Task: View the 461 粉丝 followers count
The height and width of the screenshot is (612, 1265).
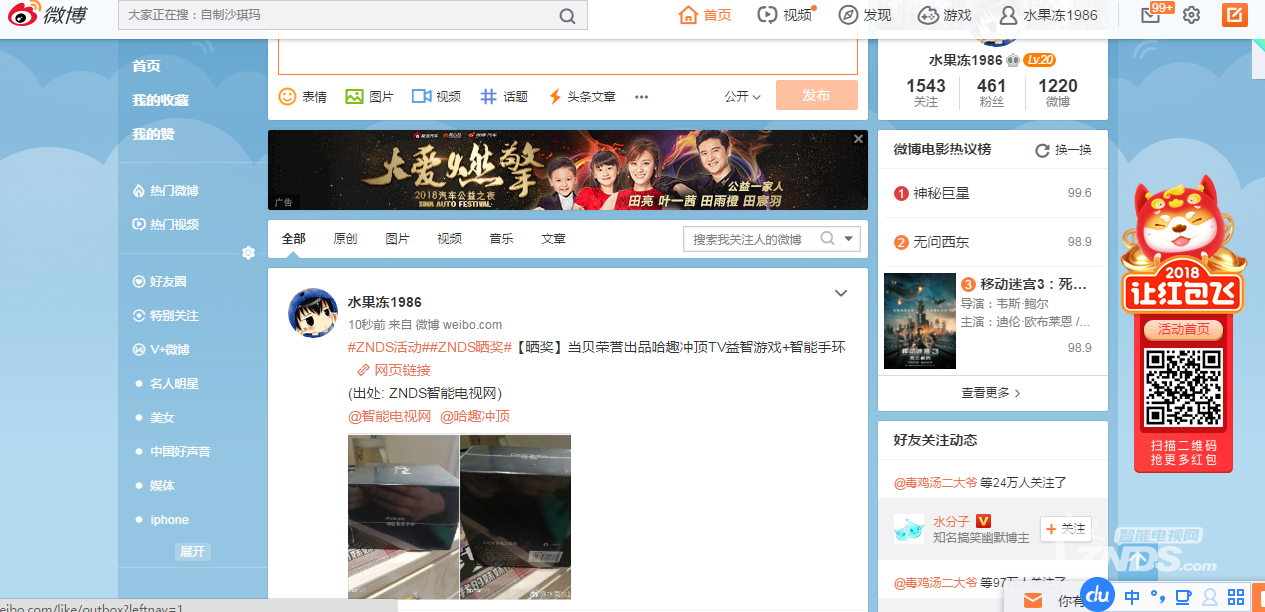Action: [x=992, y=92]
